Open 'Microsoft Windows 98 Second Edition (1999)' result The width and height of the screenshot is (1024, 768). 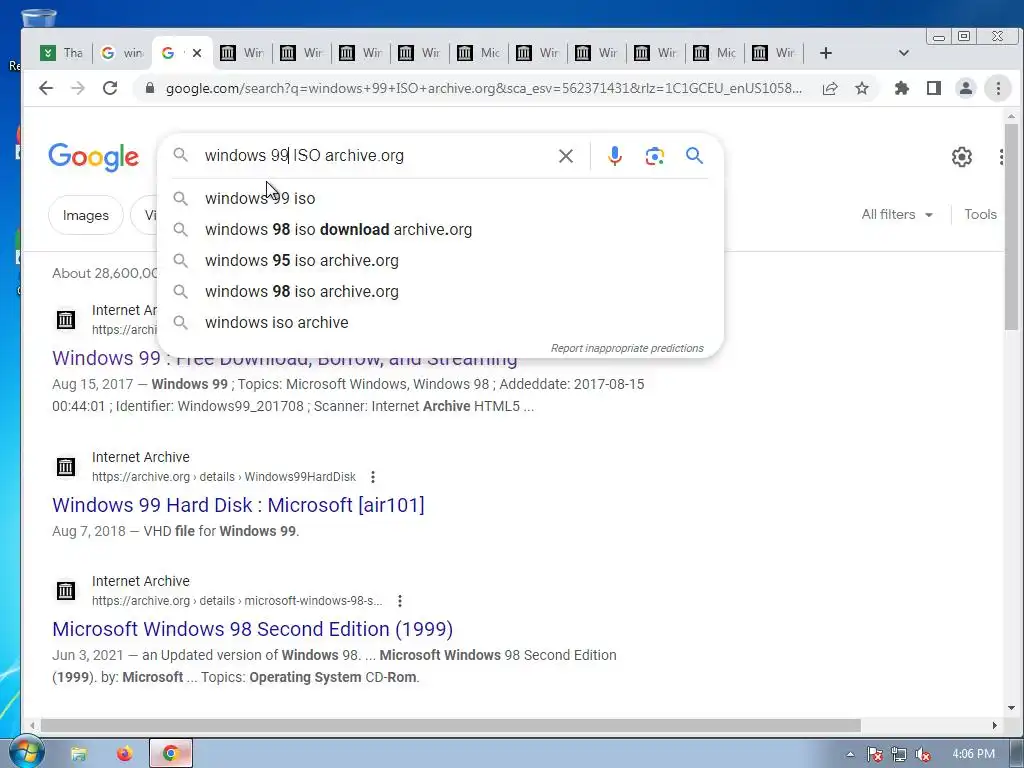[253, 629]
